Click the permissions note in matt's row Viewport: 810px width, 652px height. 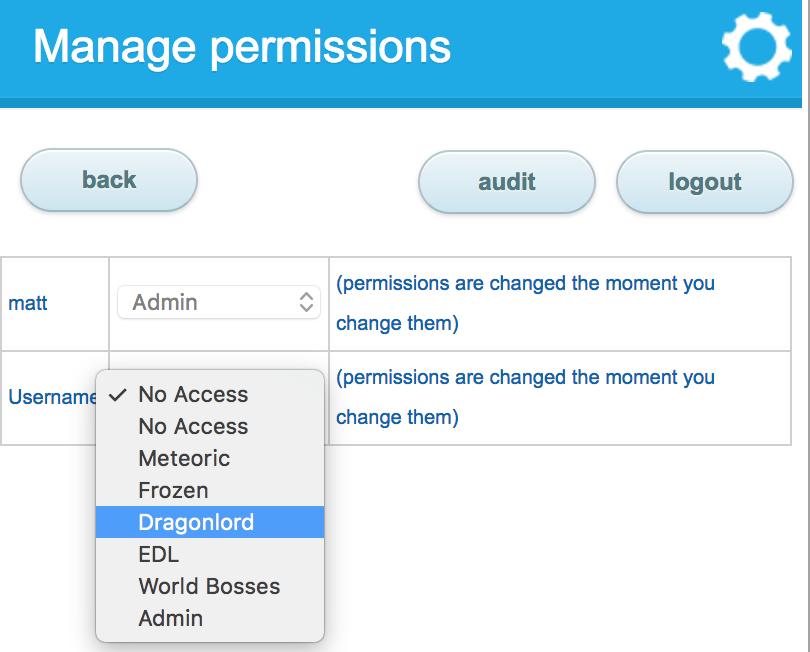525,303
